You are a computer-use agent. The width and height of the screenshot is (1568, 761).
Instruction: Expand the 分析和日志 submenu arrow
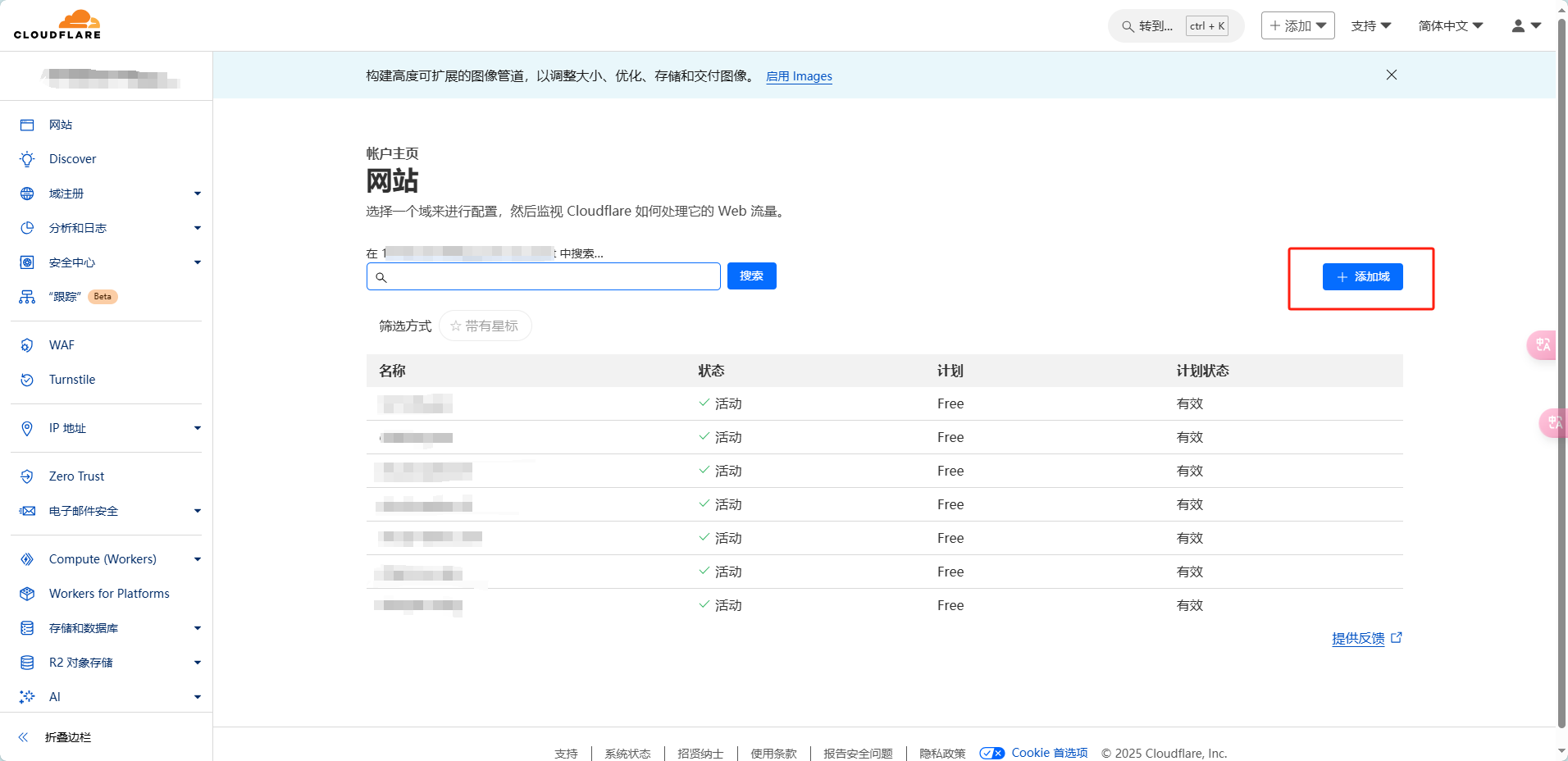198,228
